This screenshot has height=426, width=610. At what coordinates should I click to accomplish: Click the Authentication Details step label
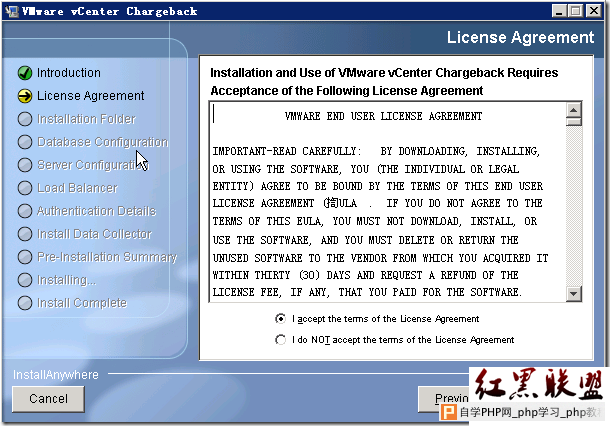click(x=96, y=211)
